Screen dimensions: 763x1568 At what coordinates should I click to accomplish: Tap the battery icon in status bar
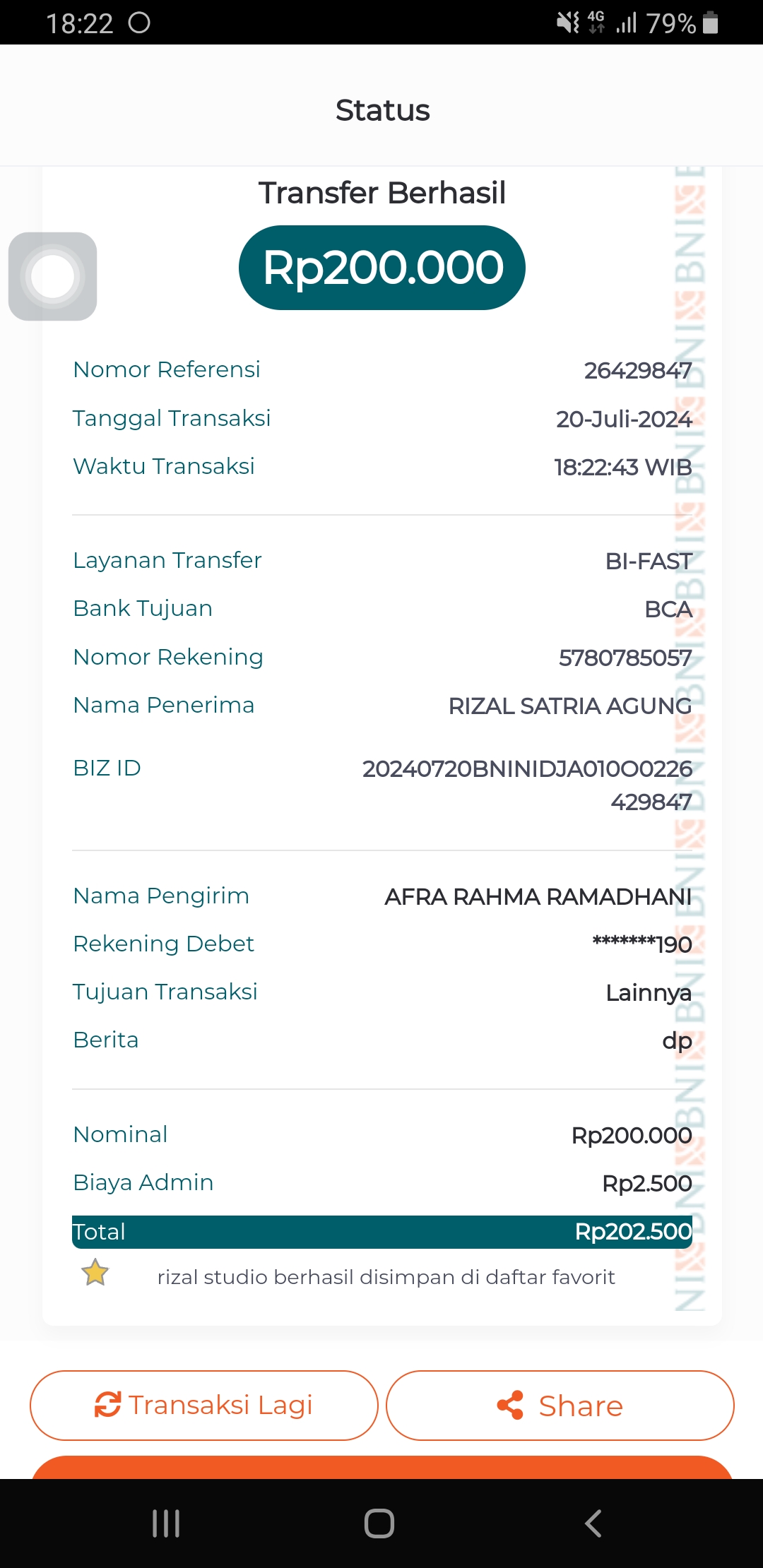(x=711, y=23)
